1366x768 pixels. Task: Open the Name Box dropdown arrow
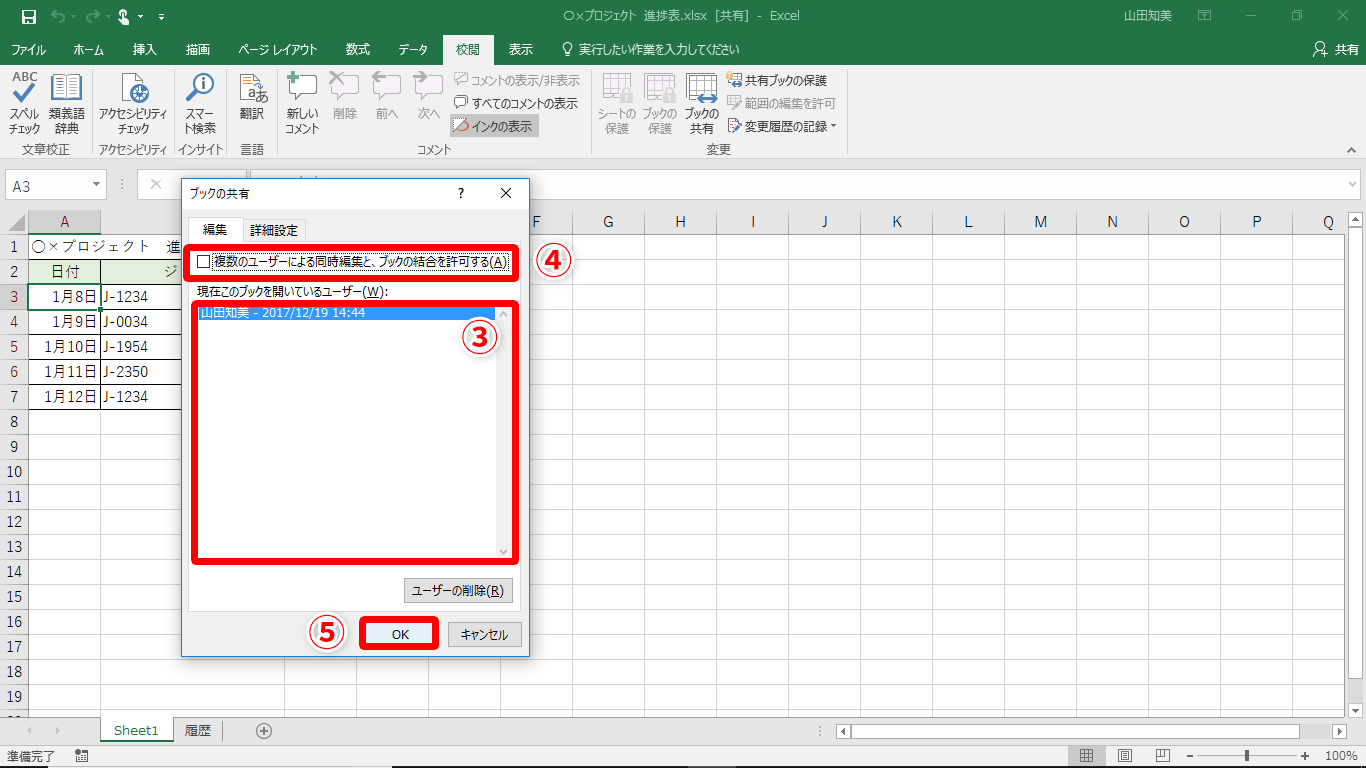(x=97, y=185)
